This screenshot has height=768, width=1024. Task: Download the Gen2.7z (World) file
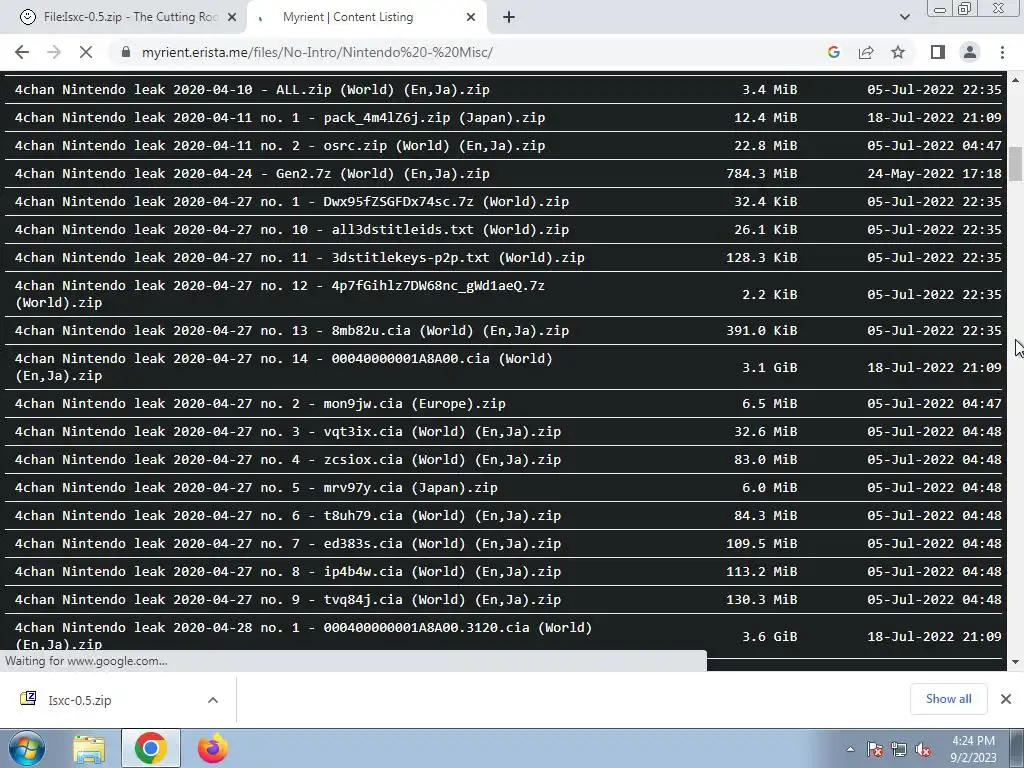click(x=252, y=174)
